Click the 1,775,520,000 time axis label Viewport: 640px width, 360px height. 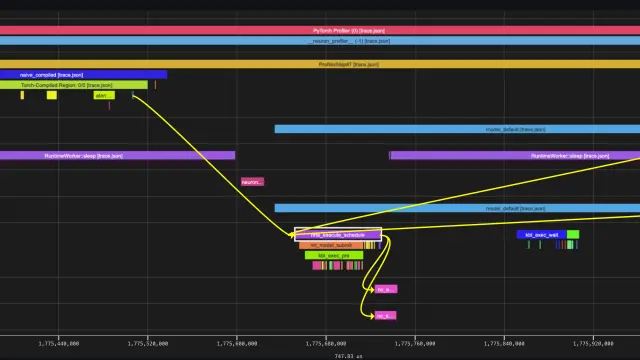click(148, 344)
